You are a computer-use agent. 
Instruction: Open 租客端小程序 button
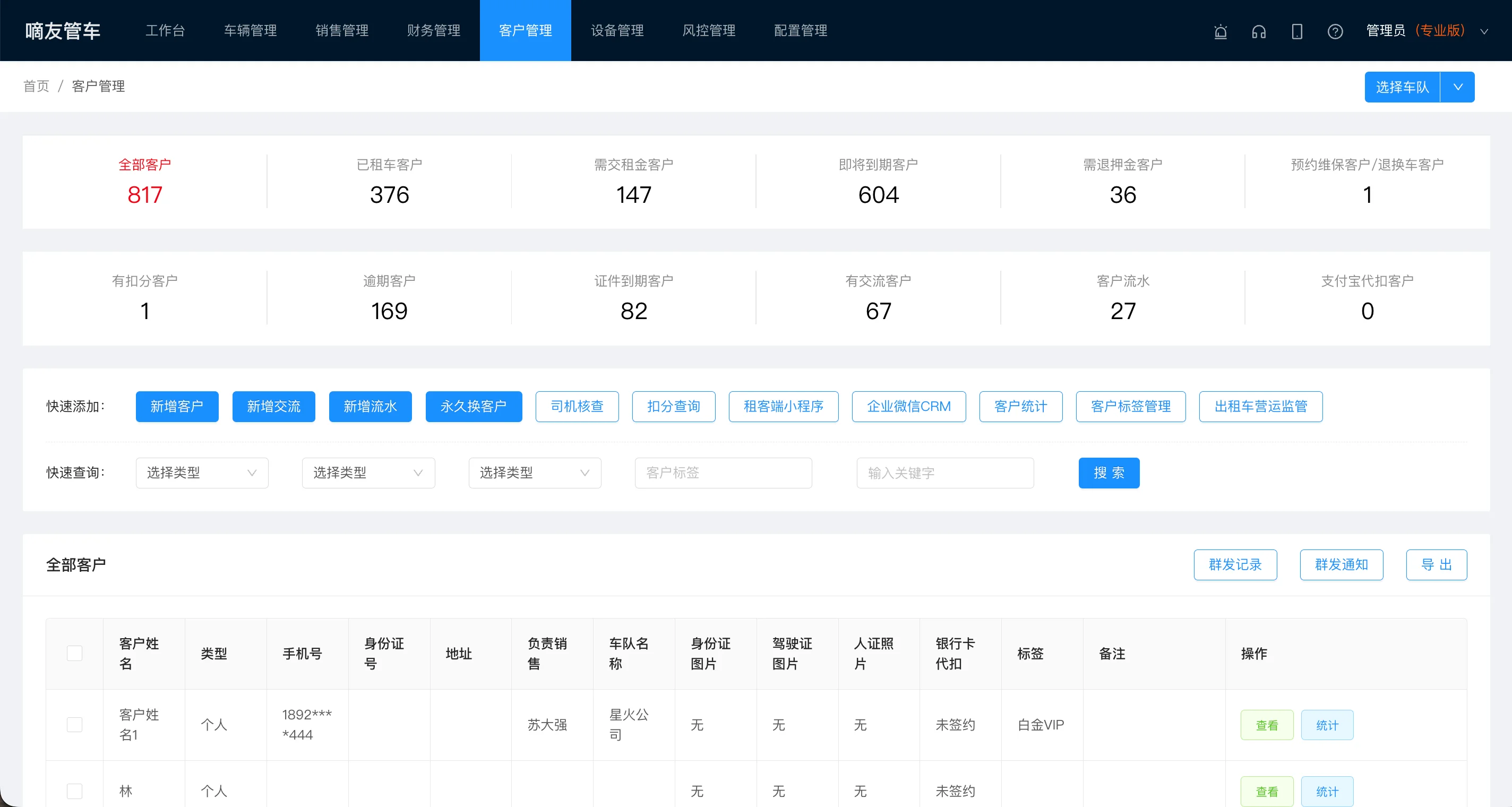[783, 406]
